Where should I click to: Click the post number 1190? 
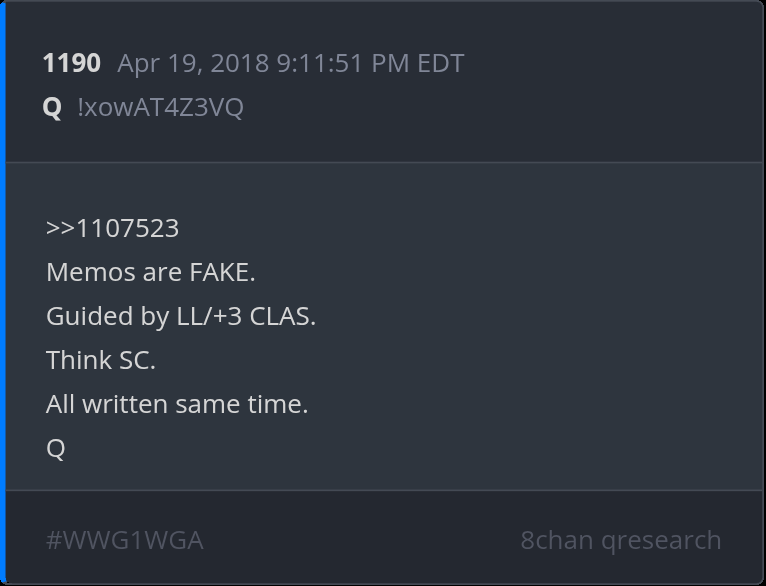(71, 63)
